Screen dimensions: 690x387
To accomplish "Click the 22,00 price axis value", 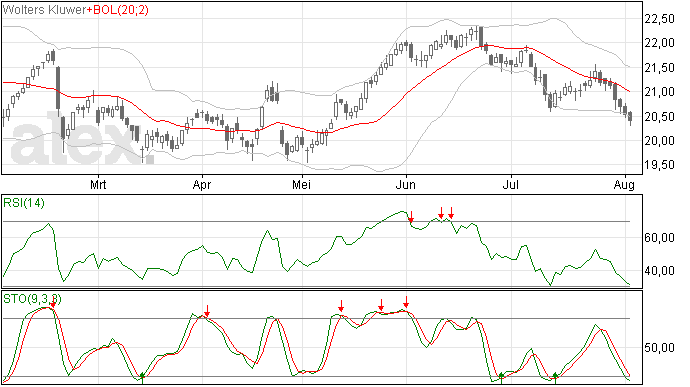I will 660,43.
